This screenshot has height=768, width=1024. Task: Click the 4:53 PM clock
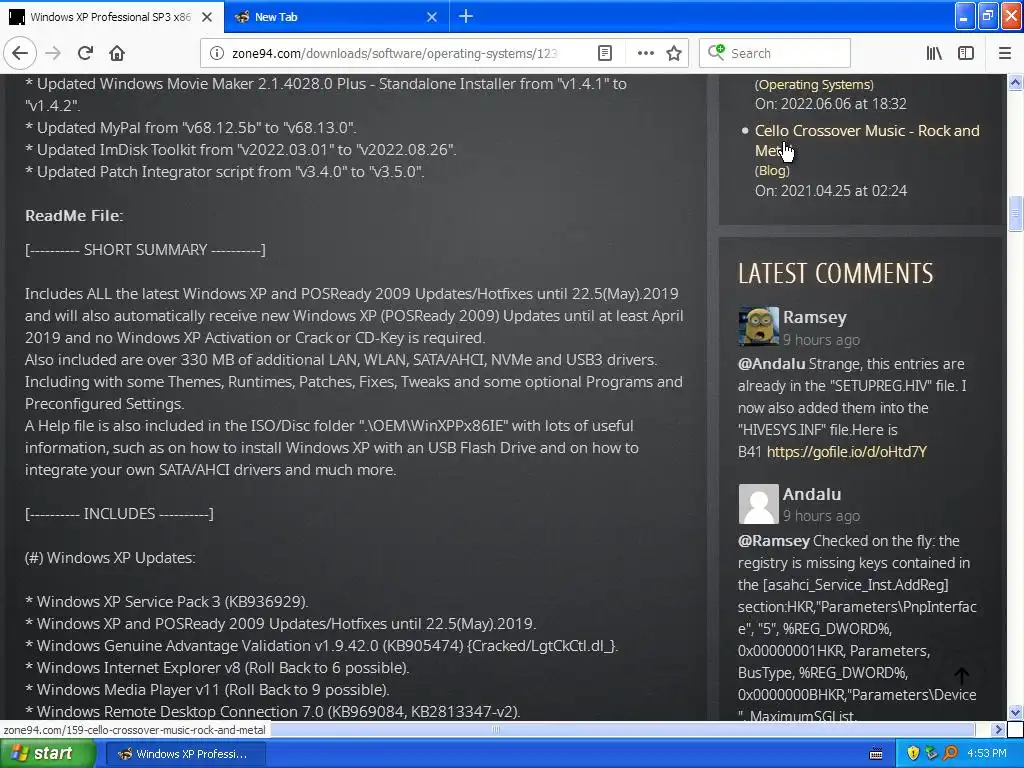tap(987, 754)
